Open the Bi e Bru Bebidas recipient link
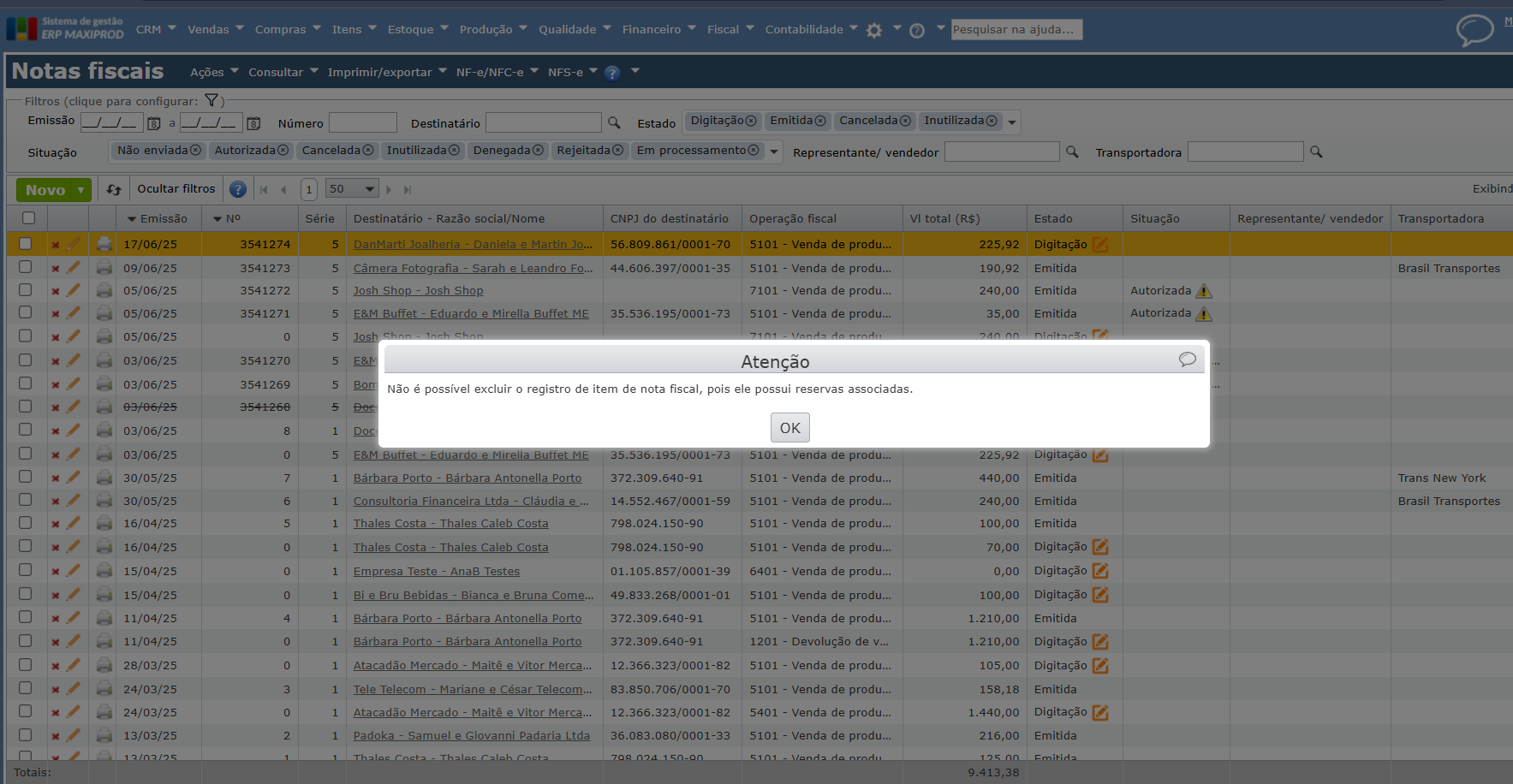 (473, 596)
